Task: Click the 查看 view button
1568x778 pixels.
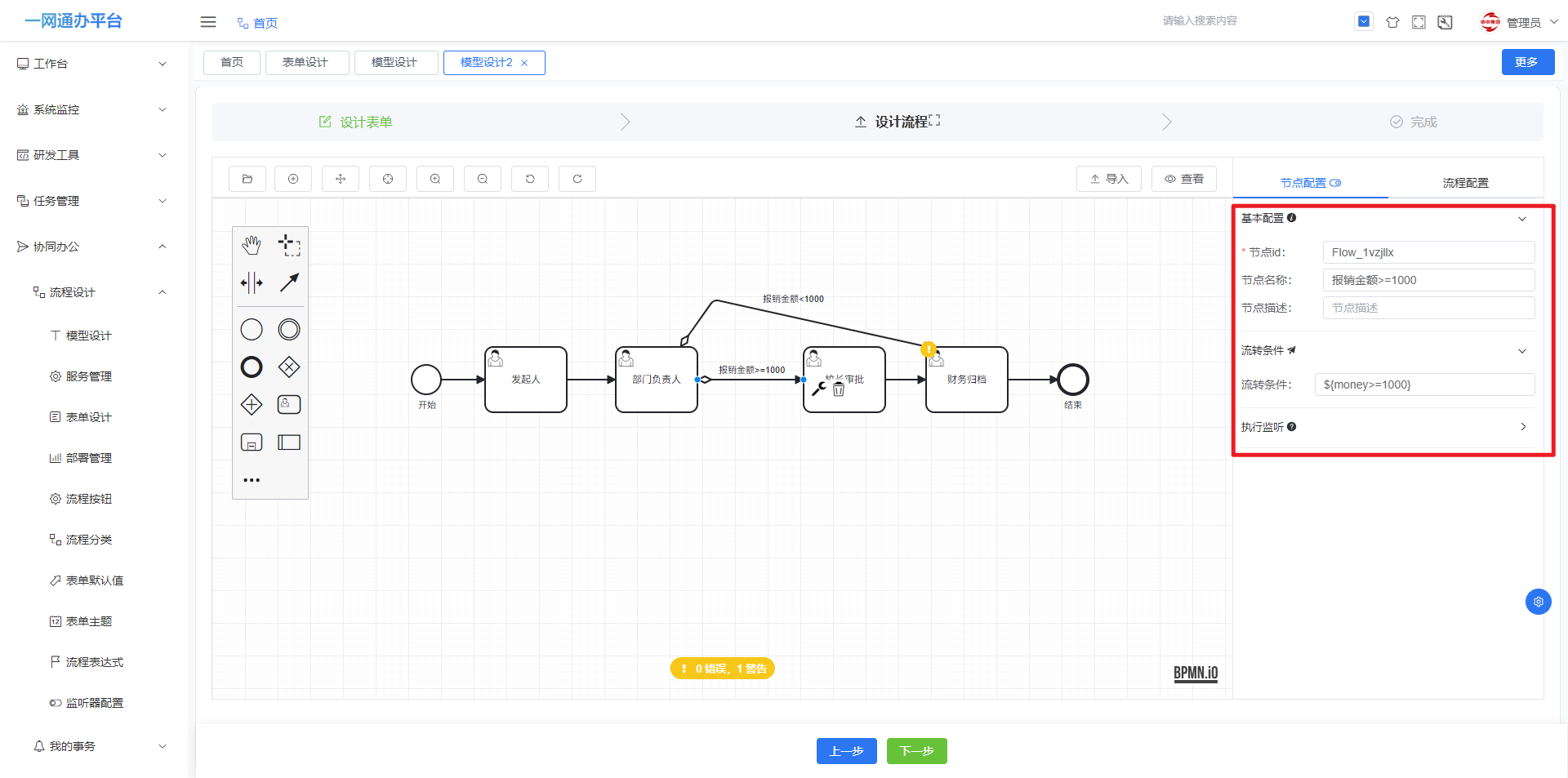Action: click(x=1184, y=179)
